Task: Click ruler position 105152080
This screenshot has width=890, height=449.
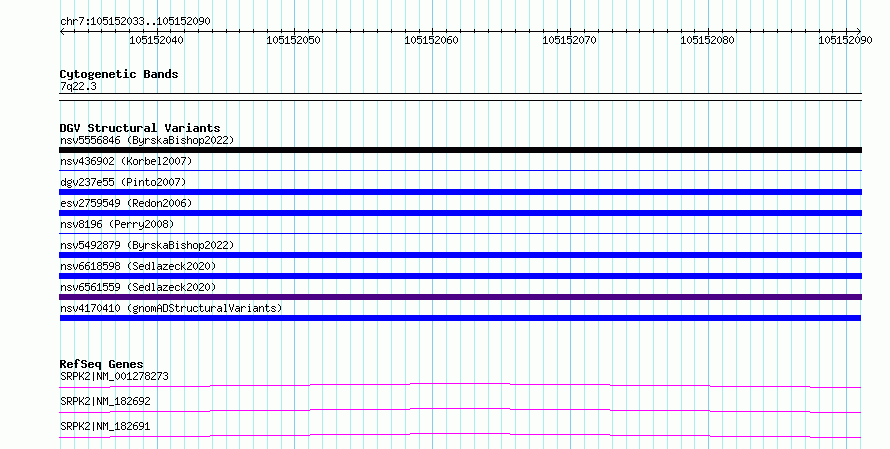Action: pos(707,40)
